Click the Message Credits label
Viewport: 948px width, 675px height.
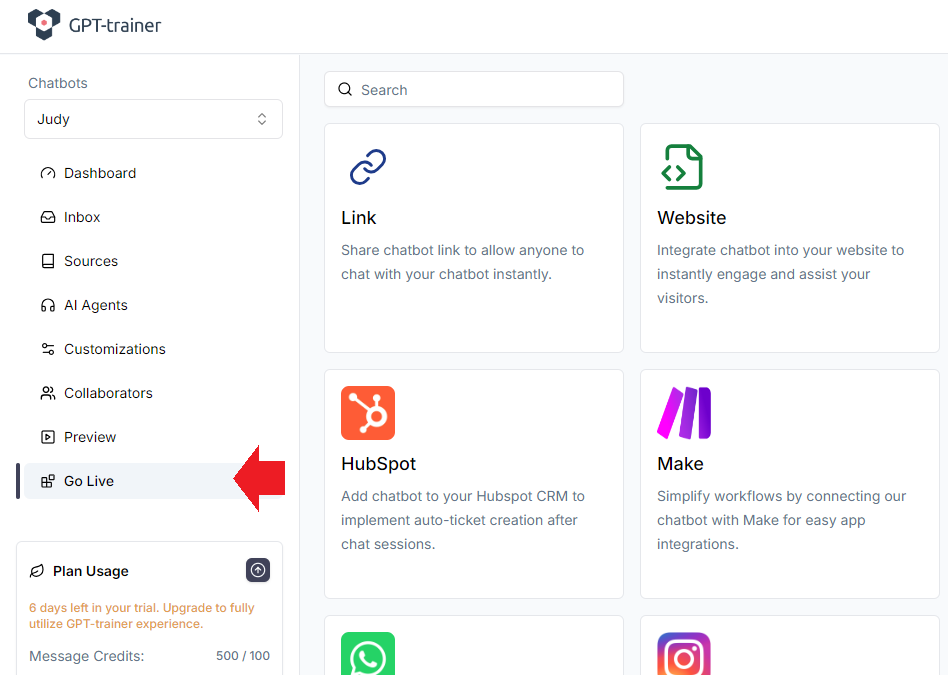[86, 656]
